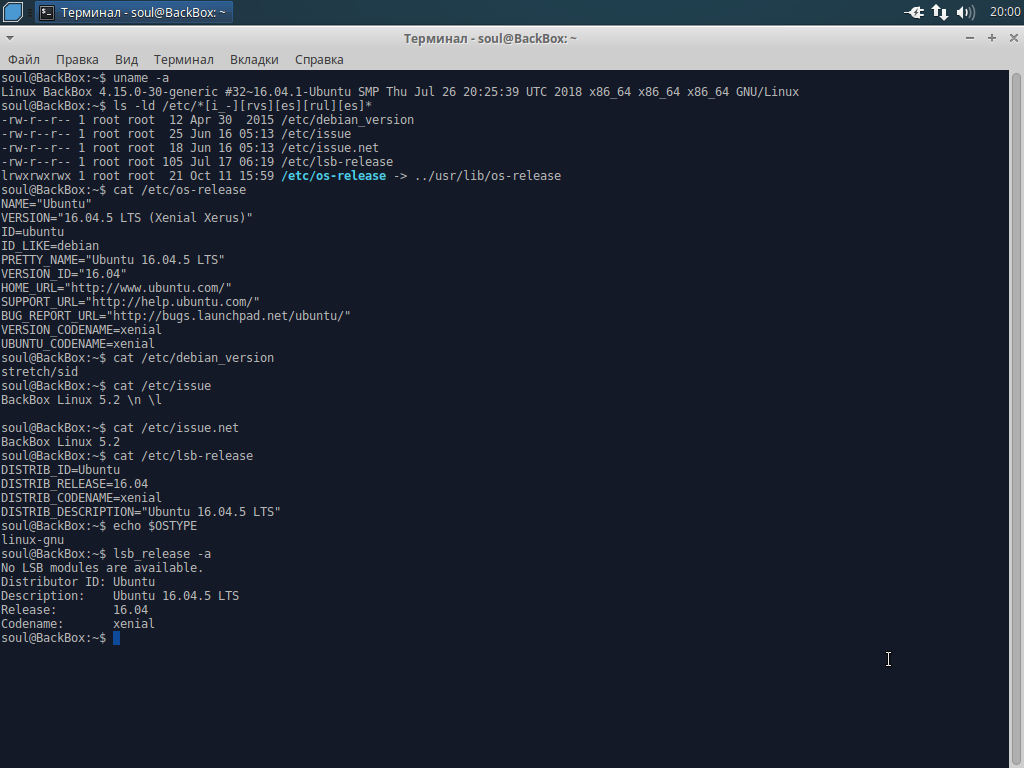Click the ID_LIKE=debian line
The width and height of the screenshot is (1024, 768).
click(x=50, y=246)
